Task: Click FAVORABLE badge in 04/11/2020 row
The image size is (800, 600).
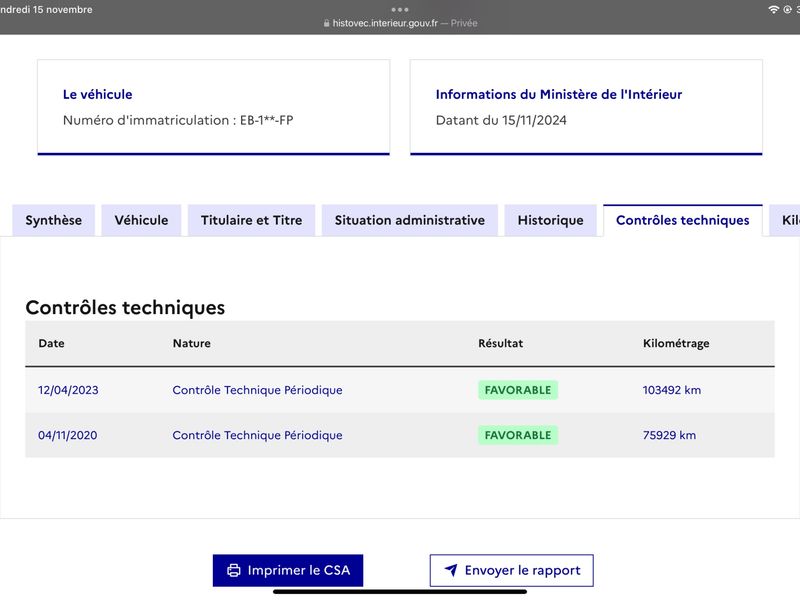Action: click(x=518, y=435)
